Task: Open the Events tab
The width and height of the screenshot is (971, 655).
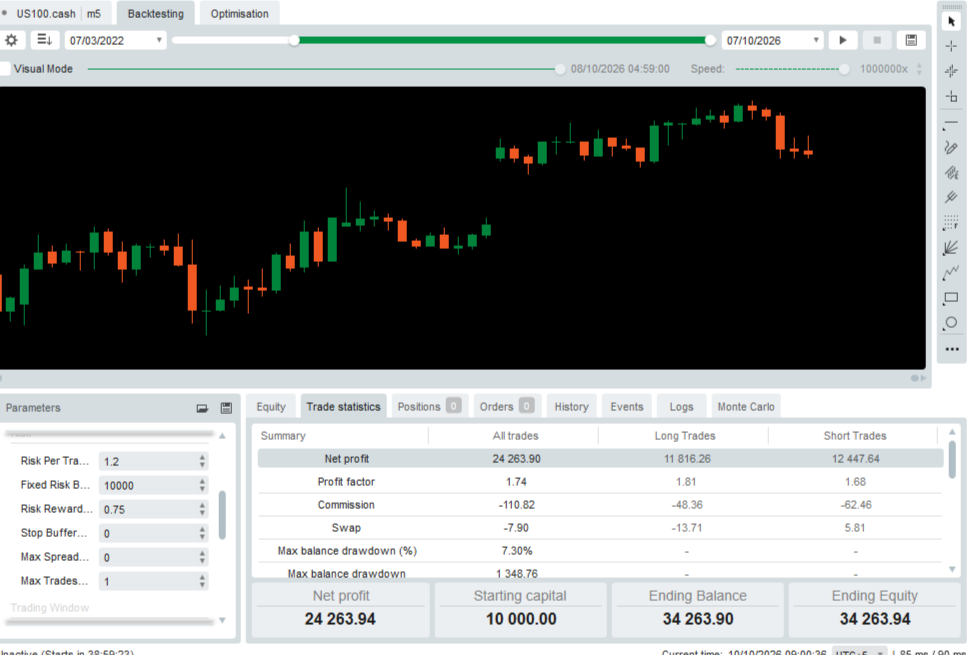Action: tap(627, 407)
